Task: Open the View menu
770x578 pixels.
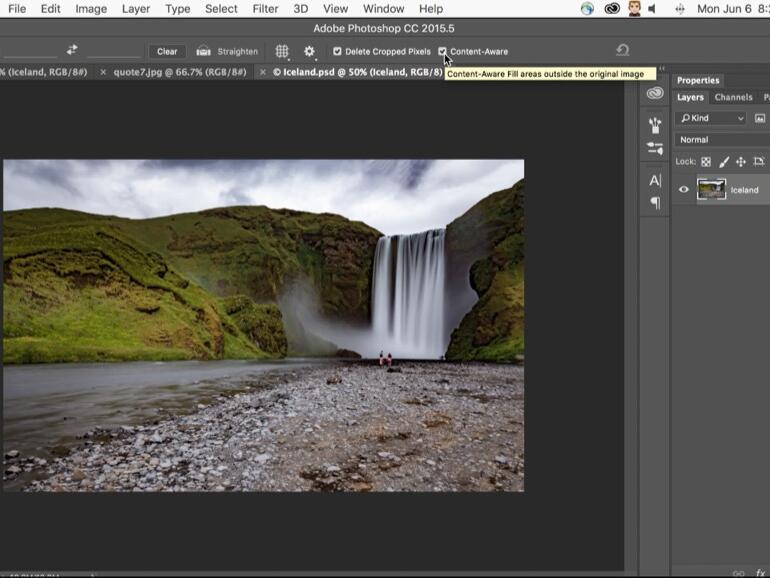Action: 336,9
